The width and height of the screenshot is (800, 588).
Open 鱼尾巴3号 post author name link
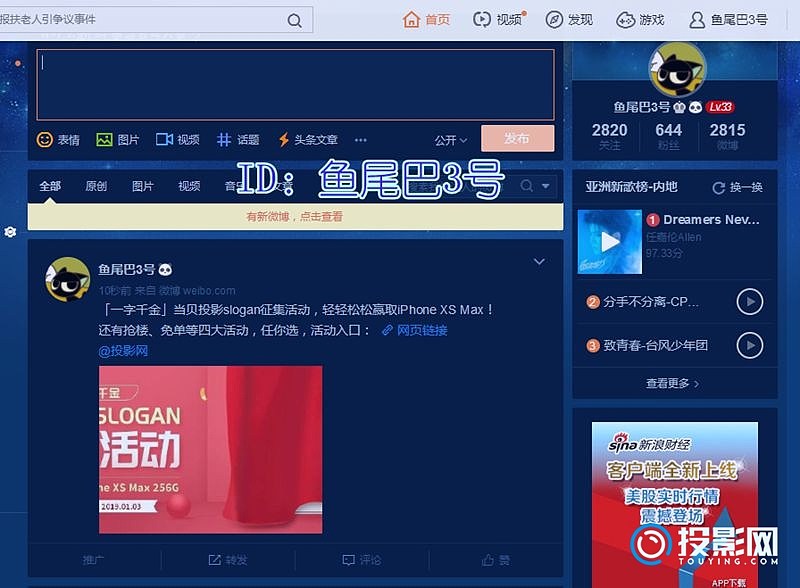127,269
